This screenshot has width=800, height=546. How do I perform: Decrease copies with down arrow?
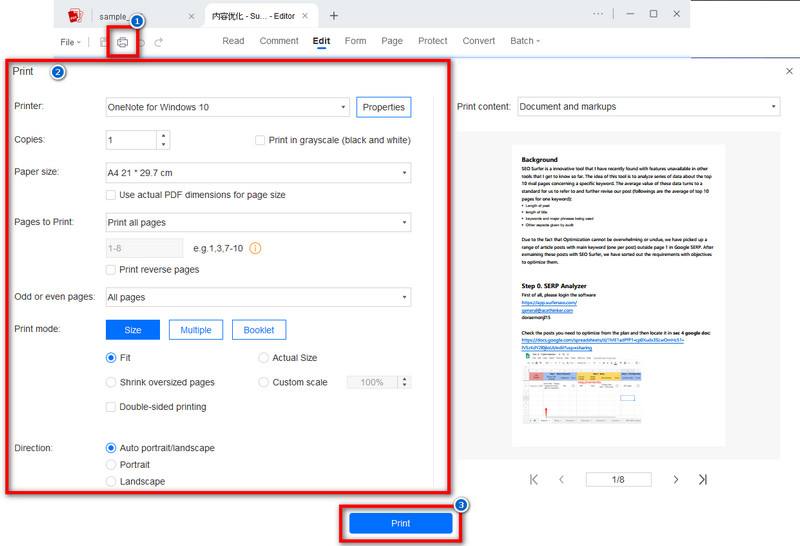tap(163, 144)
